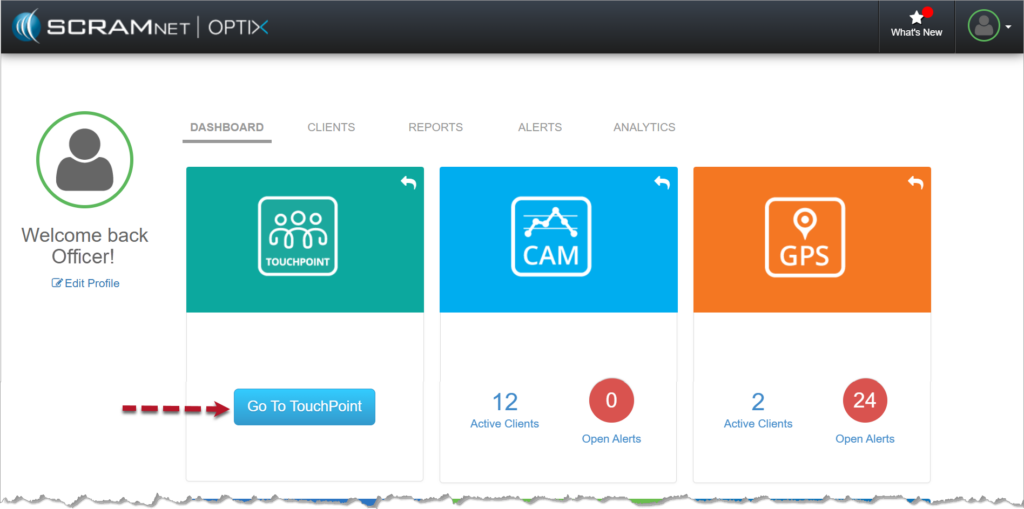Screen dimensions: 1024x509
Task: Select the Dashboard tab
Action: click(x=227, y=128)
